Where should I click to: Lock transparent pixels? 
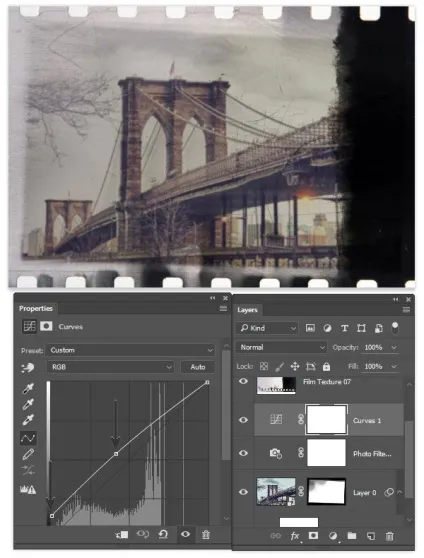point(264,366)
